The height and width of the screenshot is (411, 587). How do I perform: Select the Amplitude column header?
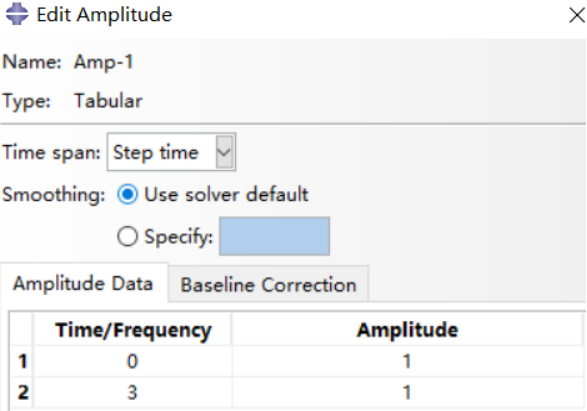coord(407,330)
